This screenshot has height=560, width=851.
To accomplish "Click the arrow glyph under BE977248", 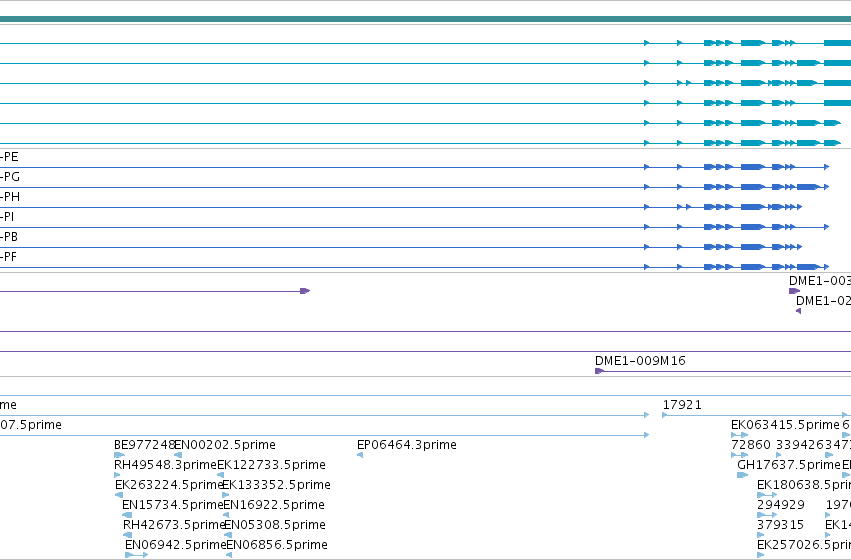I will (119, 455).
